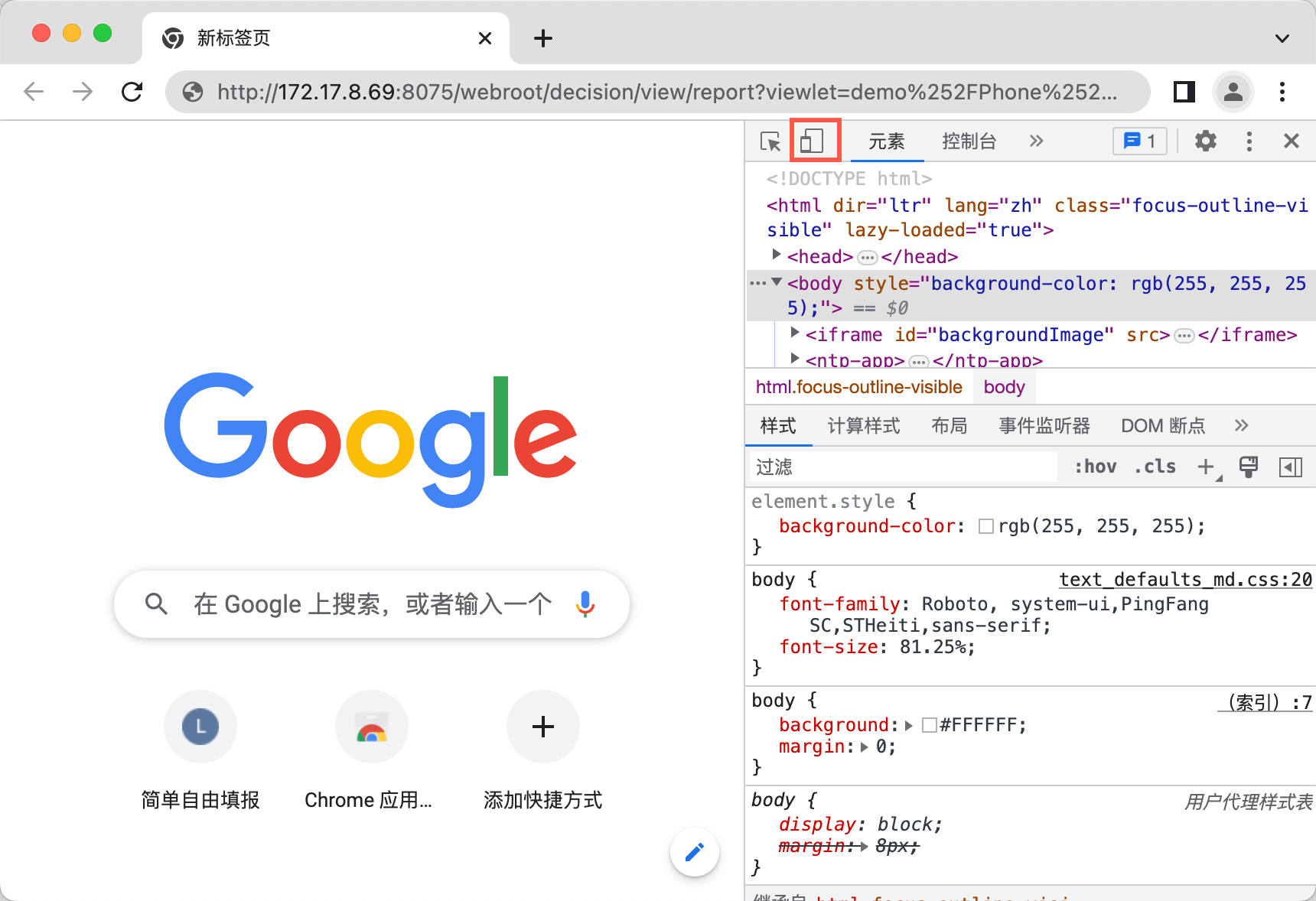Screen dimensions: 1316x901
Task: Show more DevTools panels chevron
Action: 1037,141
